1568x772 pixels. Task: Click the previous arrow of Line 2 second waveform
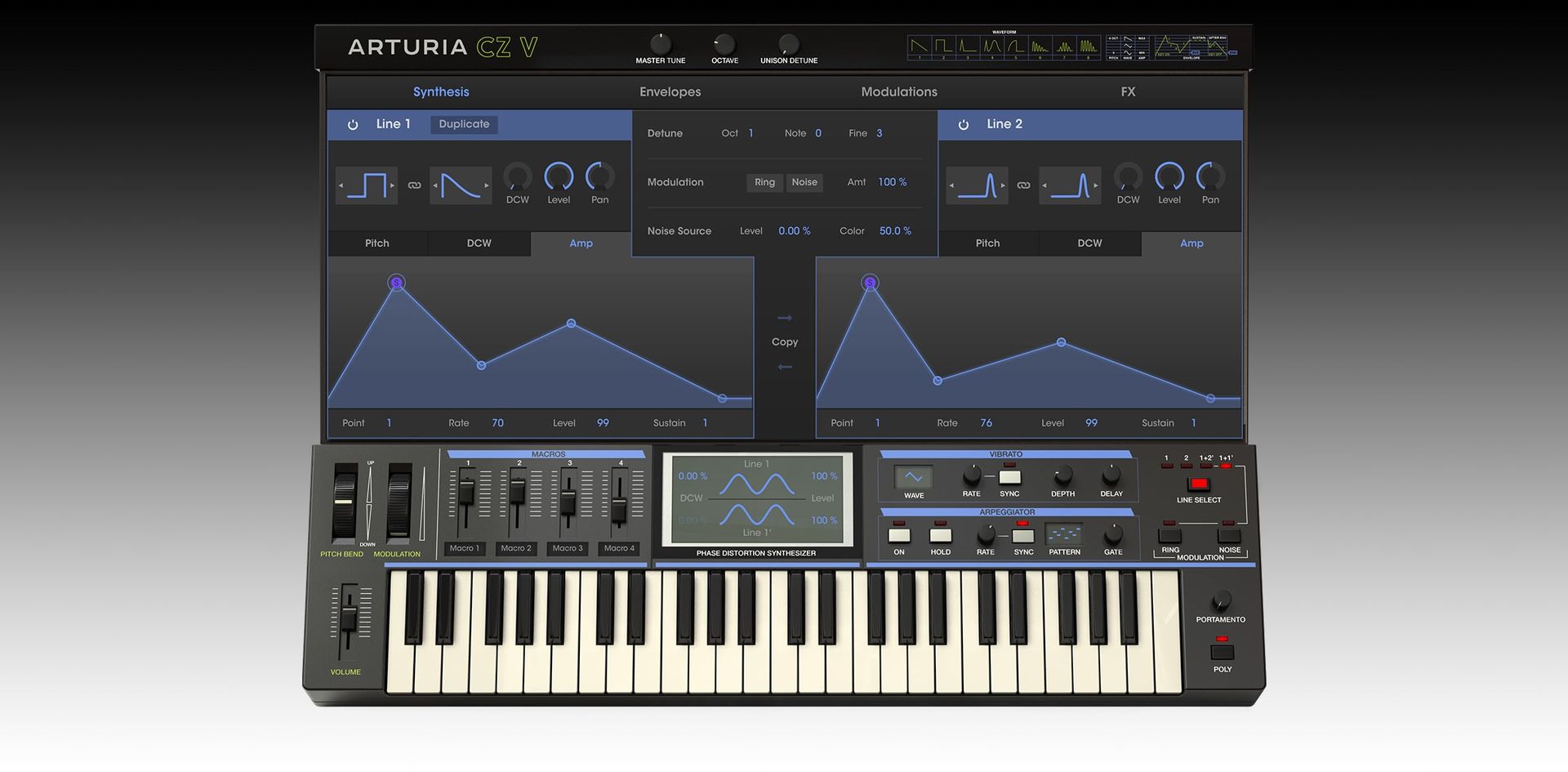(1045, 185)
